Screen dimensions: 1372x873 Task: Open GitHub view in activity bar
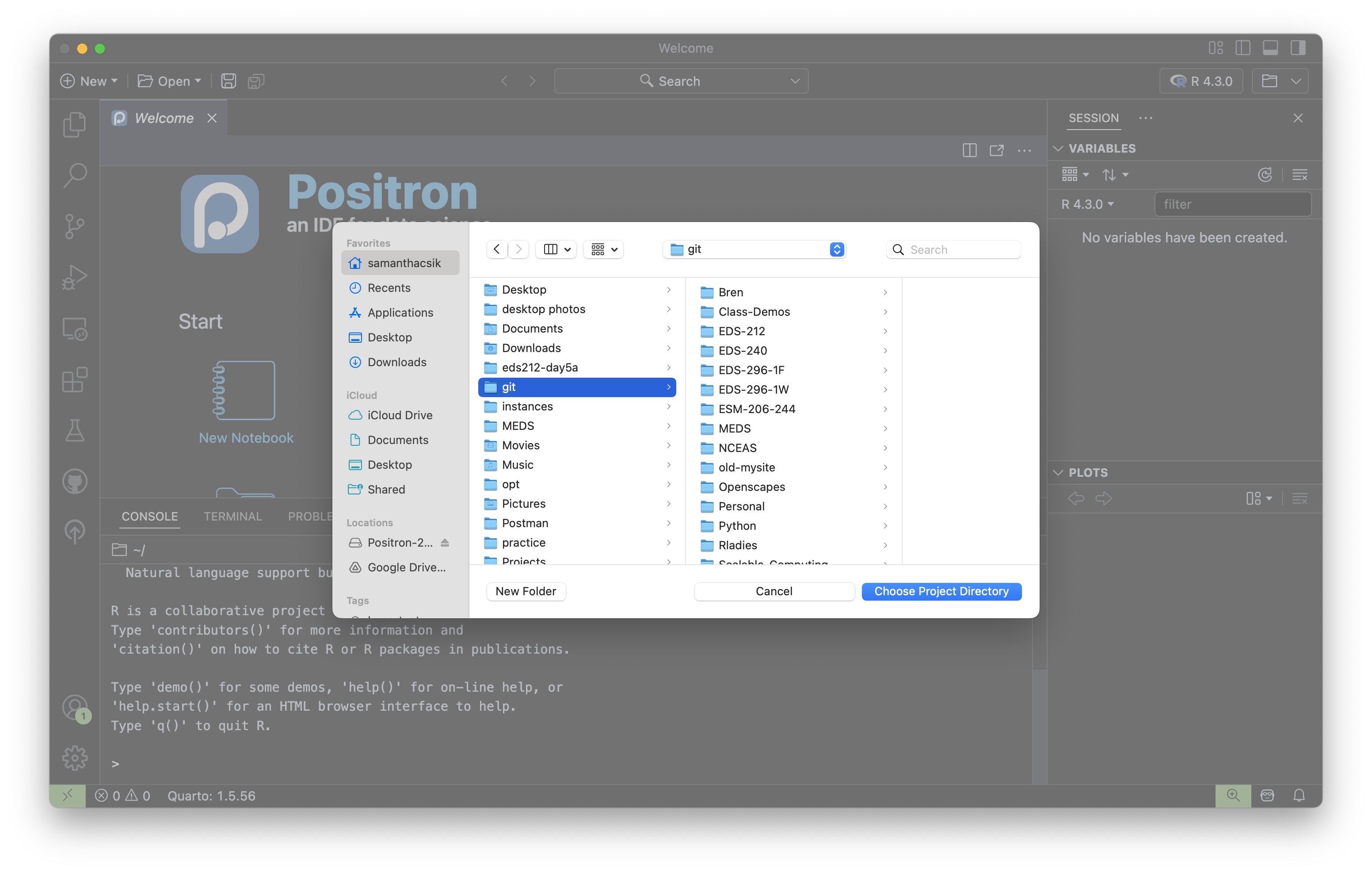click(75, 482)
